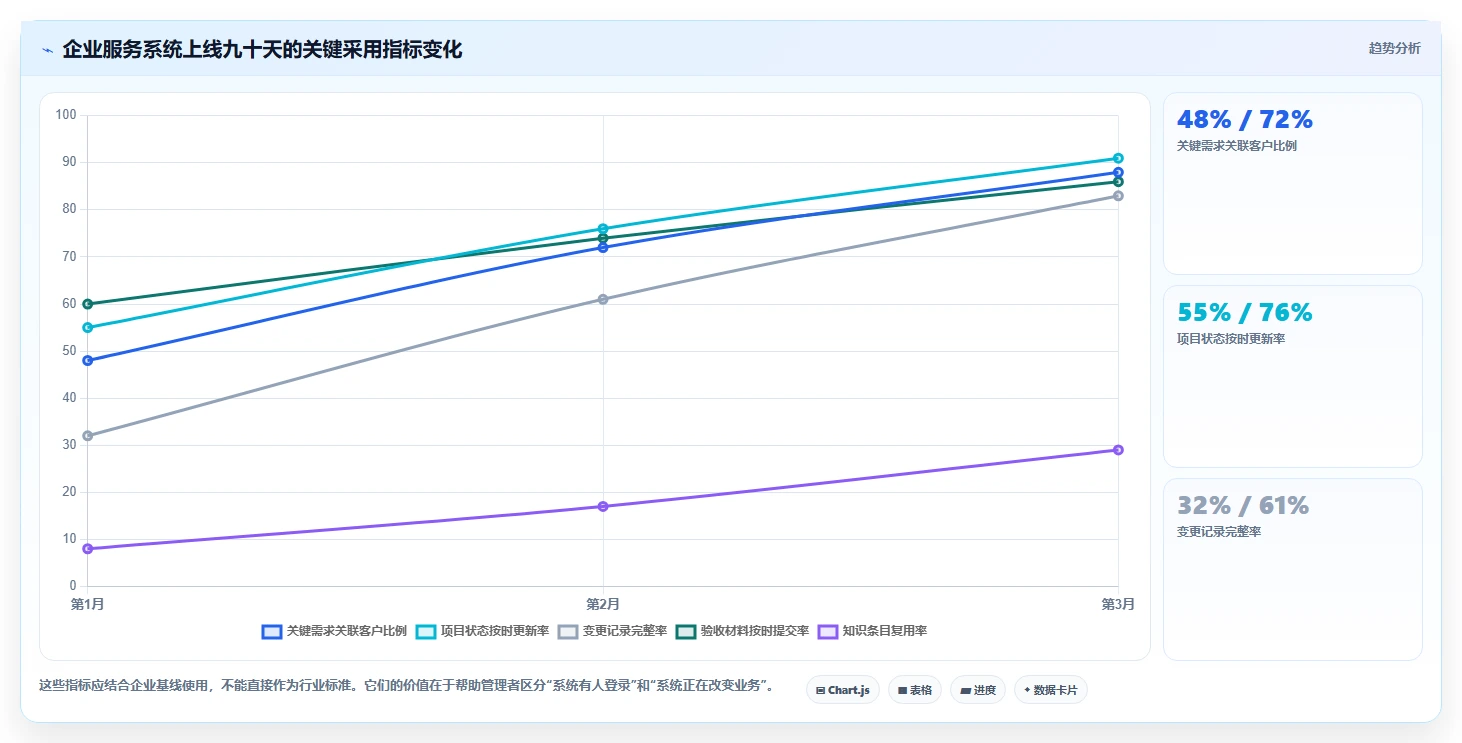Click the title 企业服务系统上线九十天的关键采用指标变化

coord(262,49)
